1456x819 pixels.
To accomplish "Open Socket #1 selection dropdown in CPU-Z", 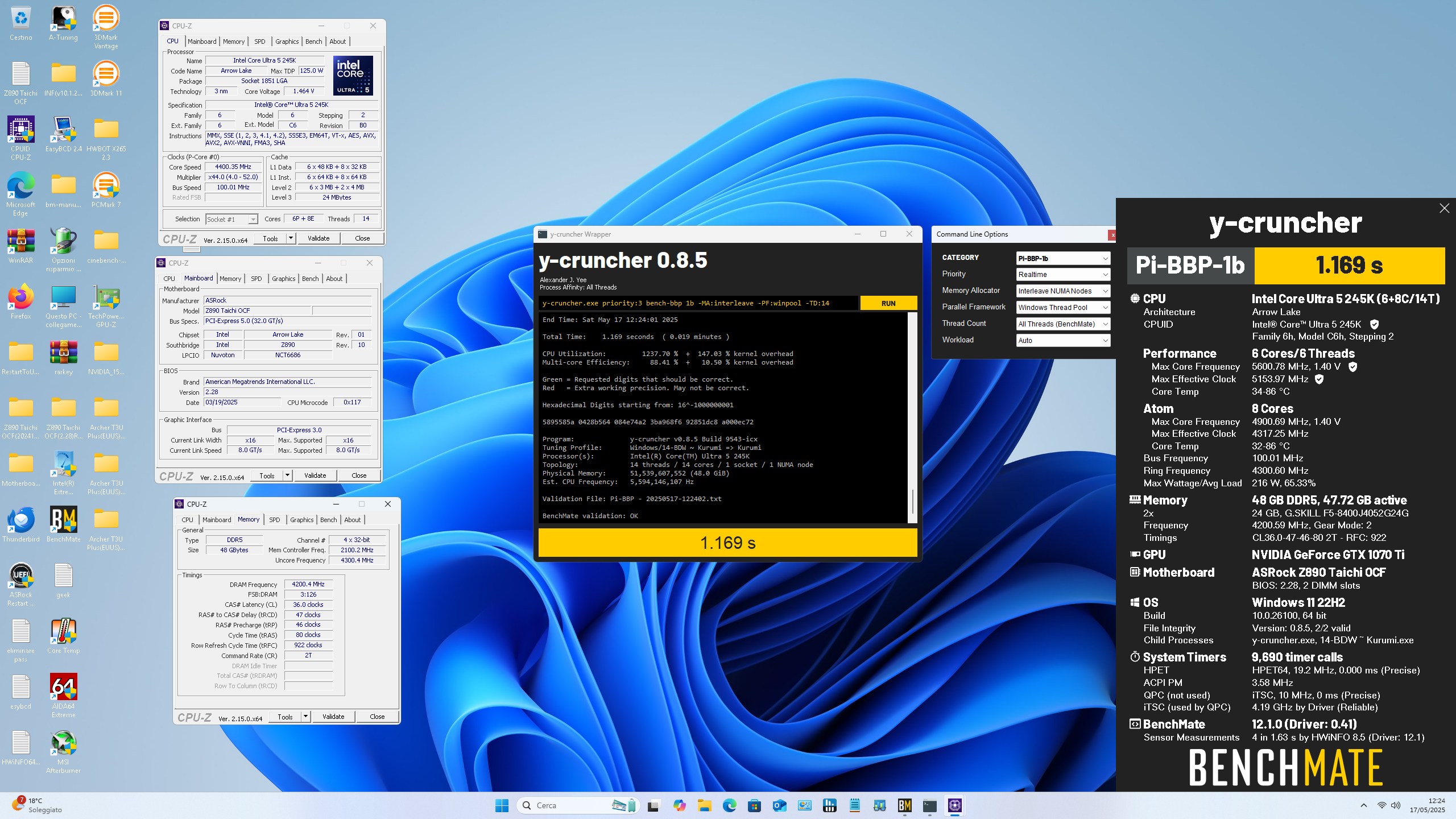I will click(231, 219).
